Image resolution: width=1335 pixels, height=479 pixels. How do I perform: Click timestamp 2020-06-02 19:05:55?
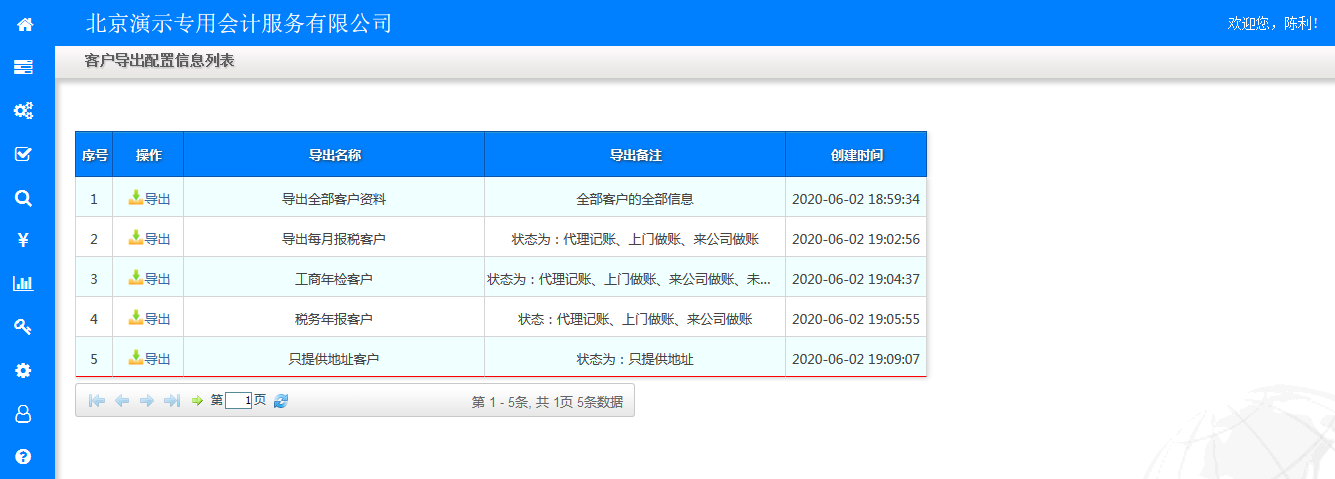(x=856, y=319)
